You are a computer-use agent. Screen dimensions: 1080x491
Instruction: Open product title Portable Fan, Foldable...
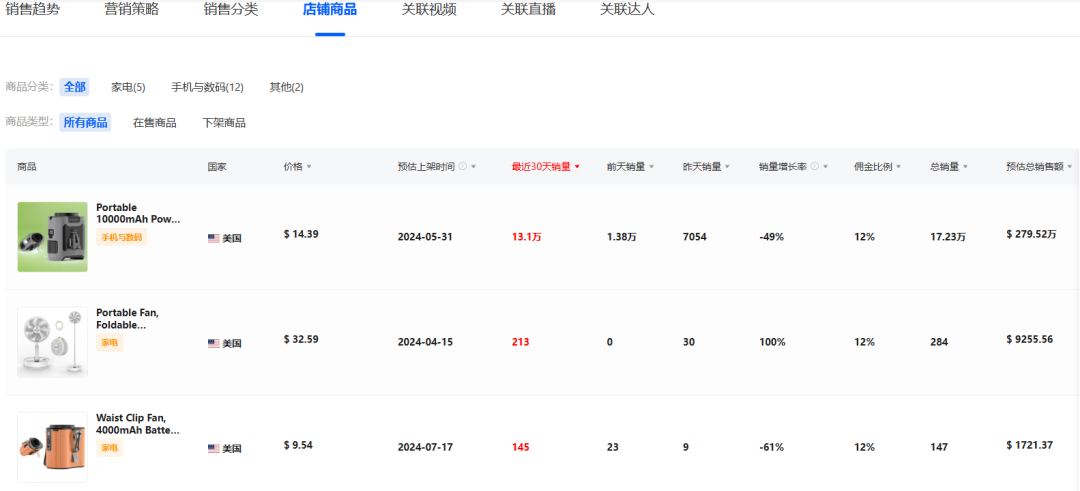[127, 318]
